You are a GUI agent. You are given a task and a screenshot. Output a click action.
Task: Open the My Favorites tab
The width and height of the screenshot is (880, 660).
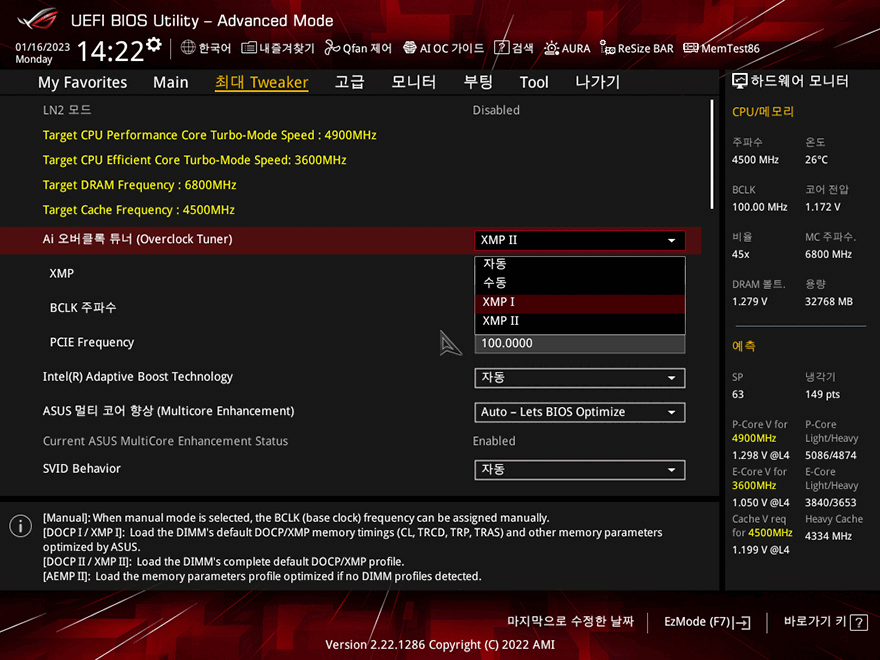point(82,82)
